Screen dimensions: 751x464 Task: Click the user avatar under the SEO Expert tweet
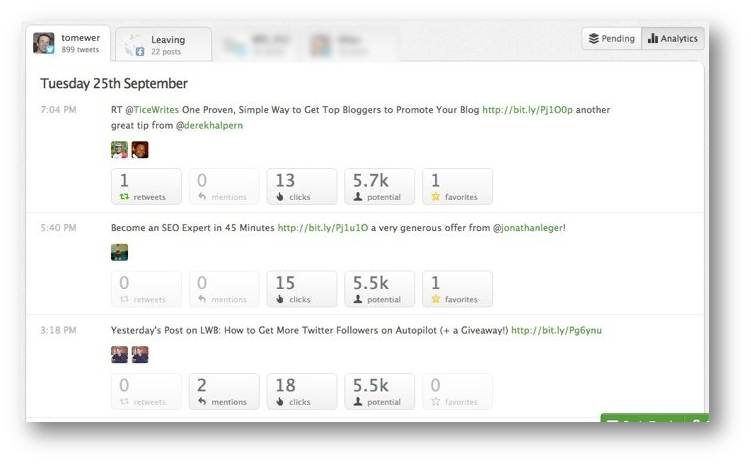click(119, 252)
